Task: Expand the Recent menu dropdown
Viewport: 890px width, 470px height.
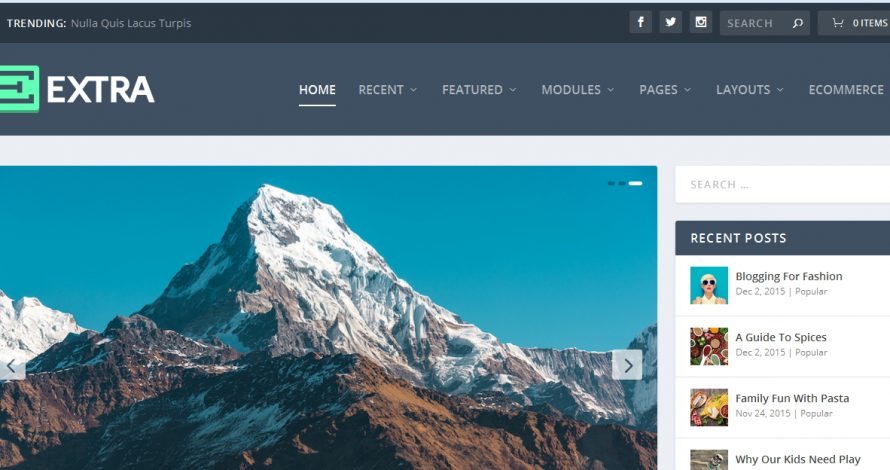Action: (388, 90)
